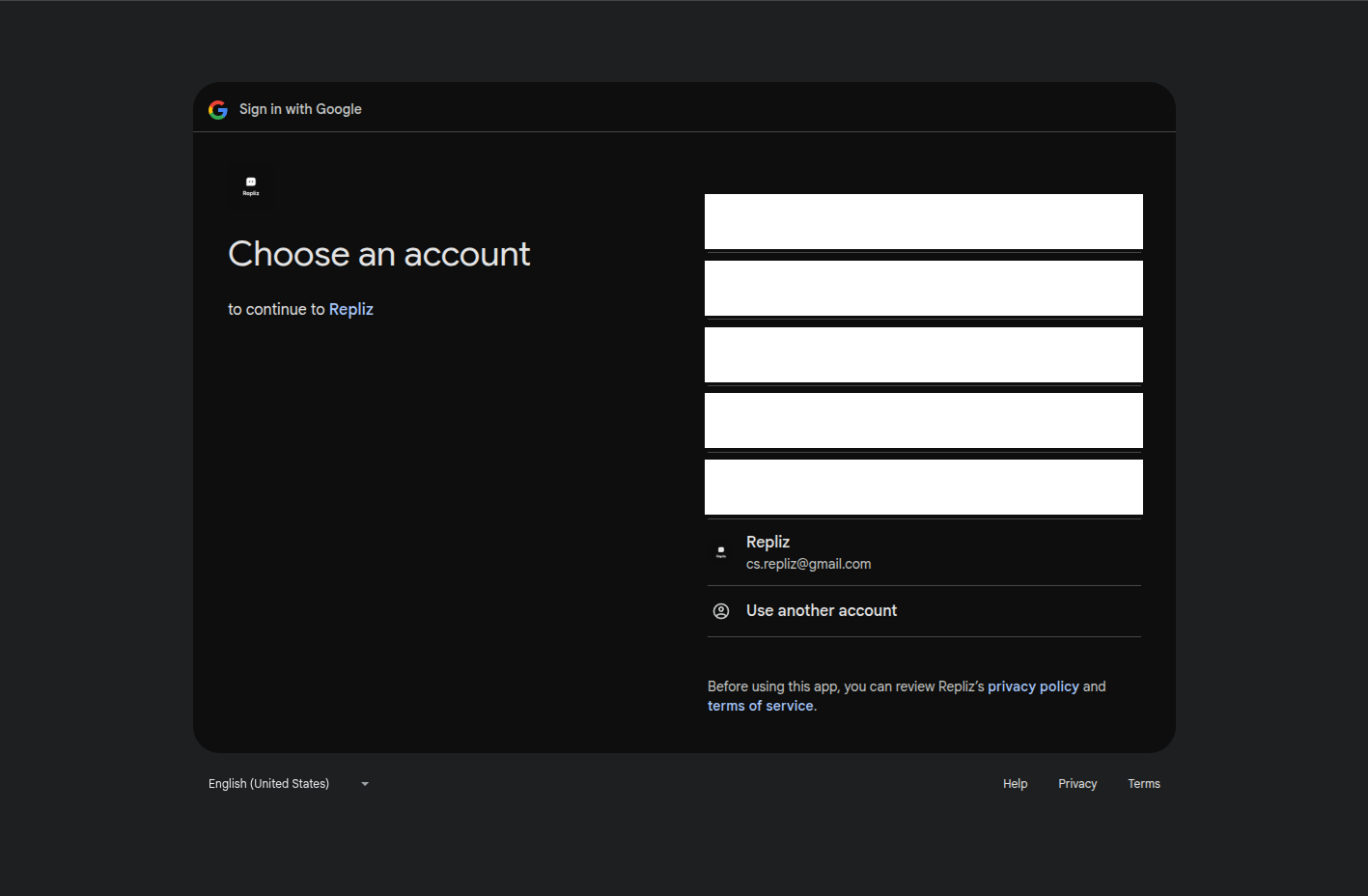
Task: Choose Use another account
Action: click(x=821, y=611)
